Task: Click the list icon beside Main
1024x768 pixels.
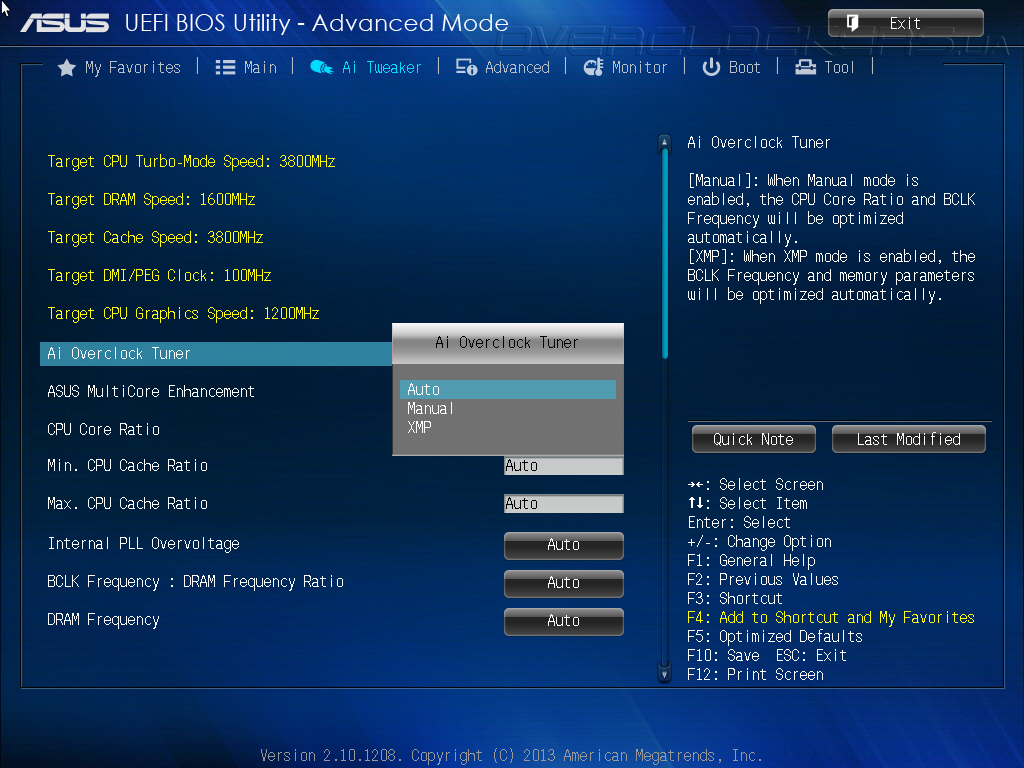Action: [x=225, y=67]
